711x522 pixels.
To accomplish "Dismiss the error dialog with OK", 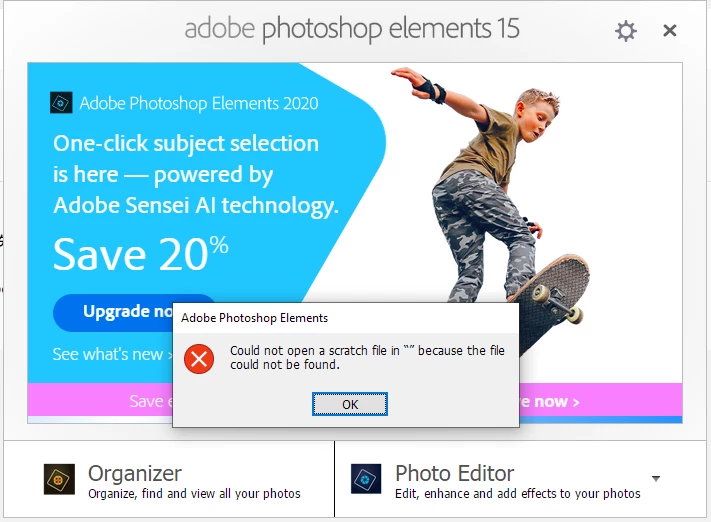I will [x=350, y=404].
